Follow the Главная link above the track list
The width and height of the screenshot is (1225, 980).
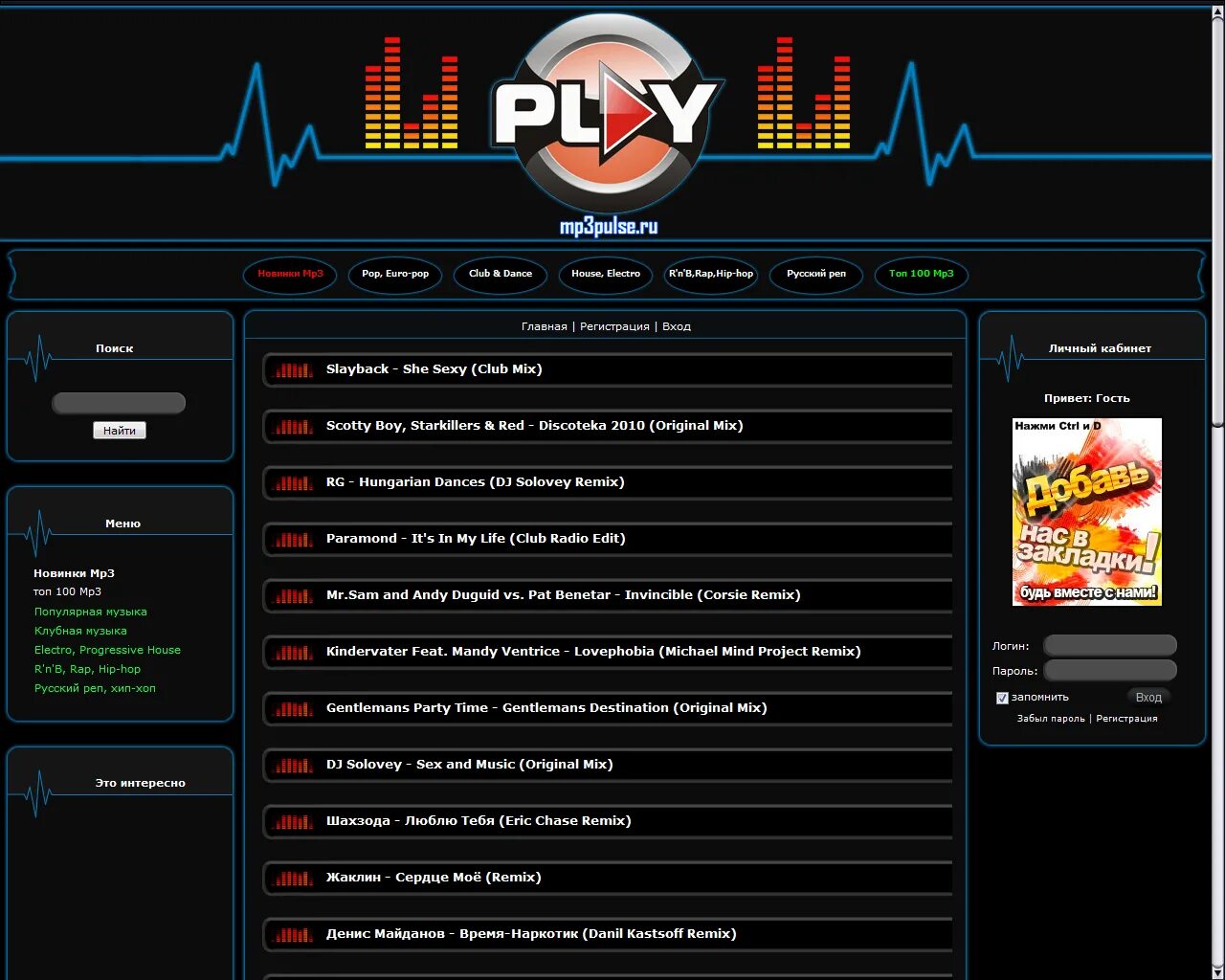545,326
